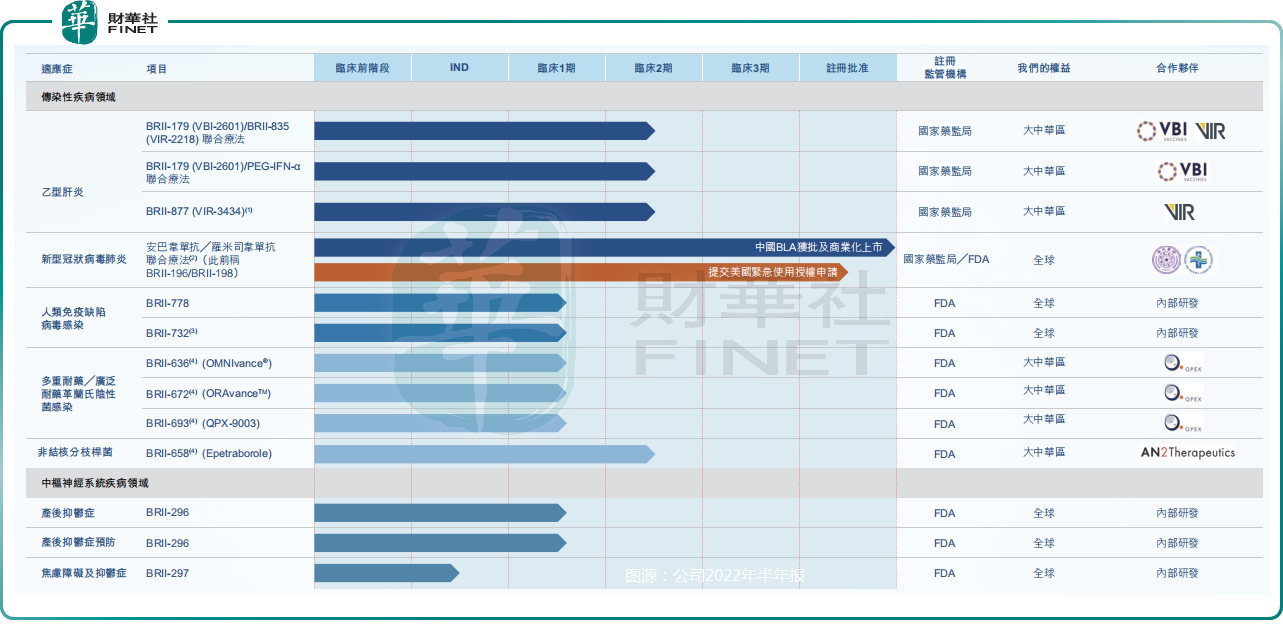The width and height of the screenshot is (1283, 640).
Task: Click the VBI logo in the PEG-IFN-α row
Action: [1182, 171]
